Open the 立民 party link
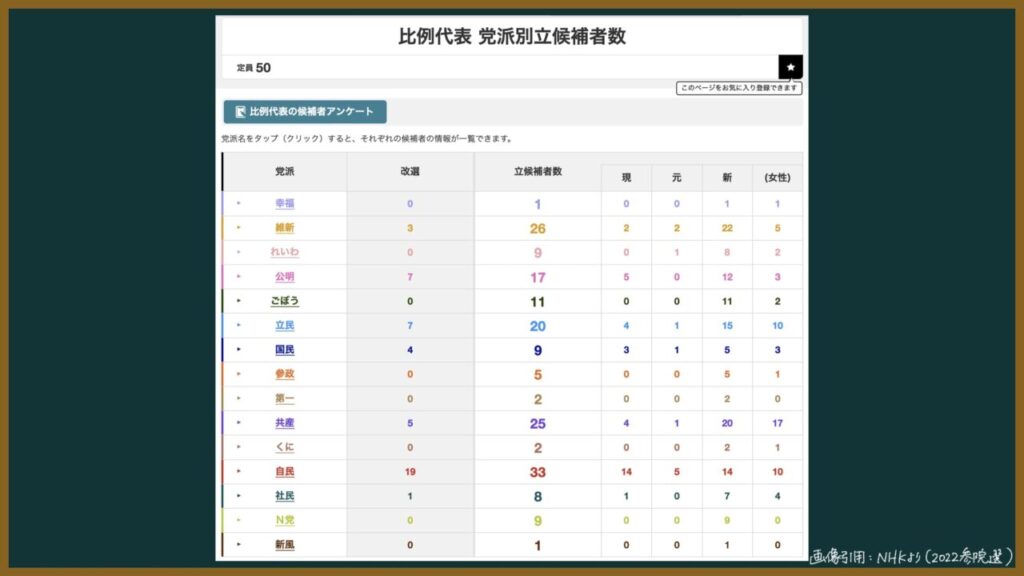 pos(285,326)
